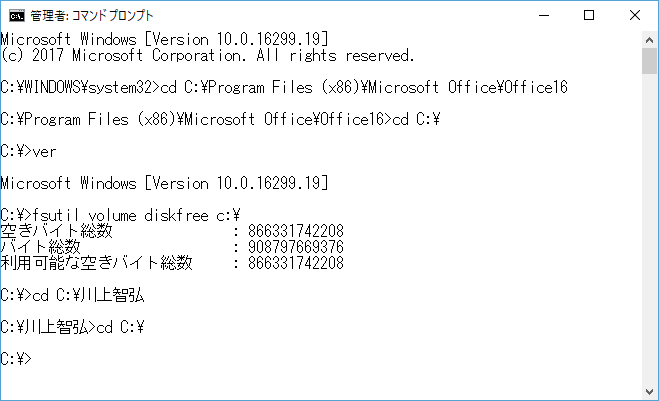Screen dimensions: 659x401
Task: Click the scrollbar up arrow
Action: (x=649, y=38)
